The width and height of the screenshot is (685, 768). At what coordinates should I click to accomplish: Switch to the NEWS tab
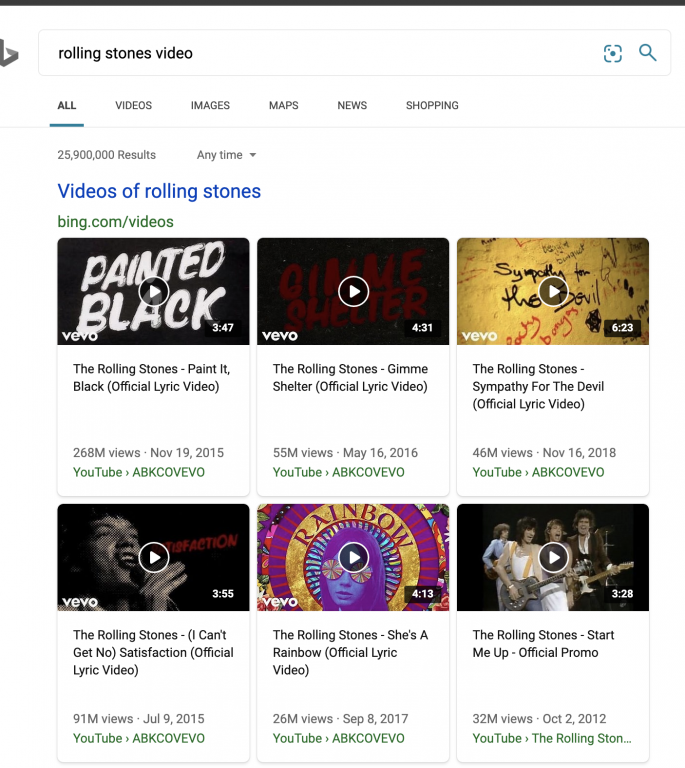click(352, 105)
